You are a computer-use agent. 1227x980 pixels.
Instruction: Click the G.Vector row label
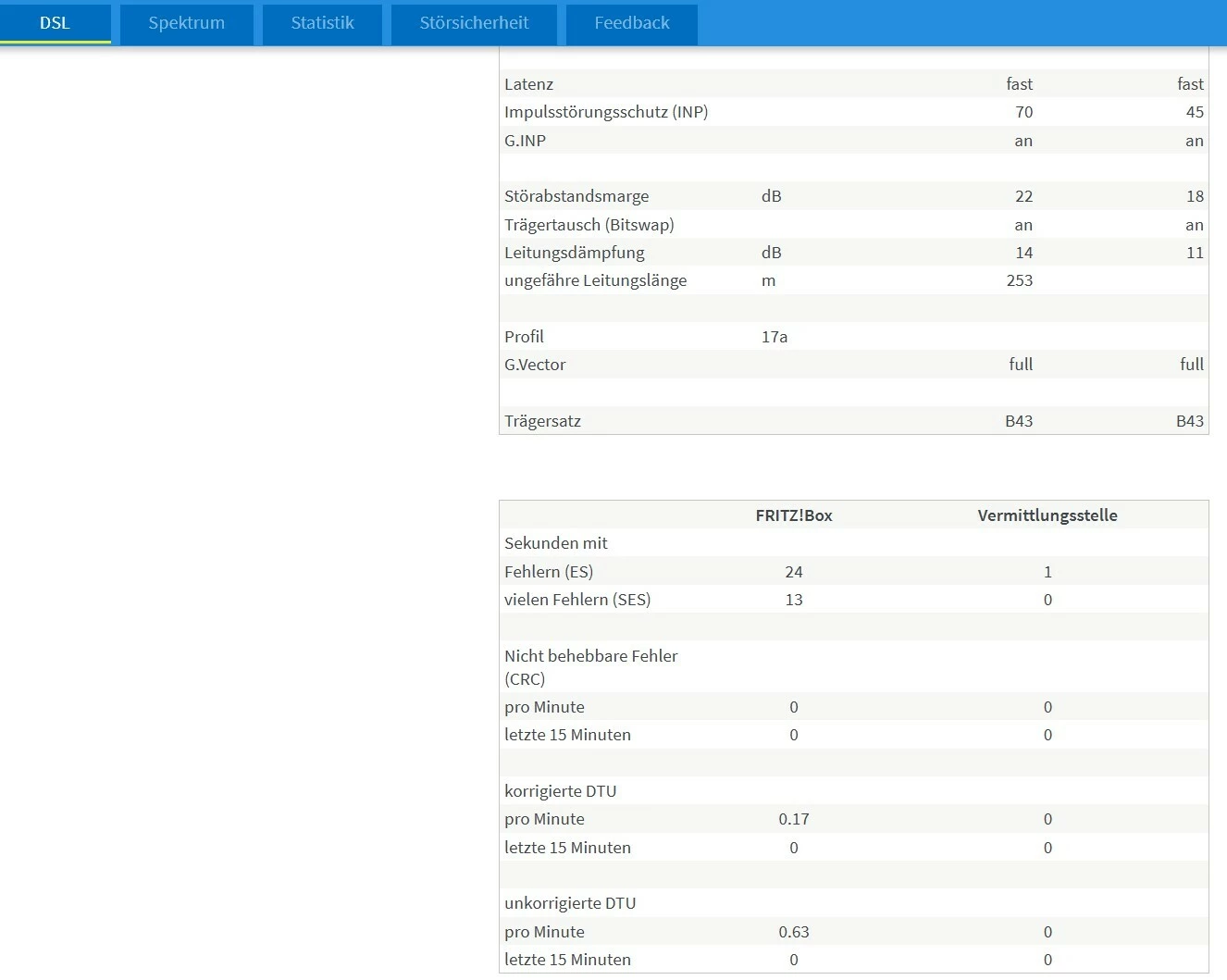[x=535, y=365]
